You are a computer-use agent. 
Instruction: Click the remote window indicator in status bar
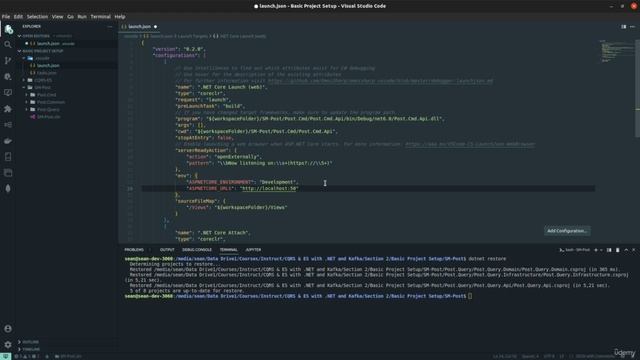tap(5, 356)
